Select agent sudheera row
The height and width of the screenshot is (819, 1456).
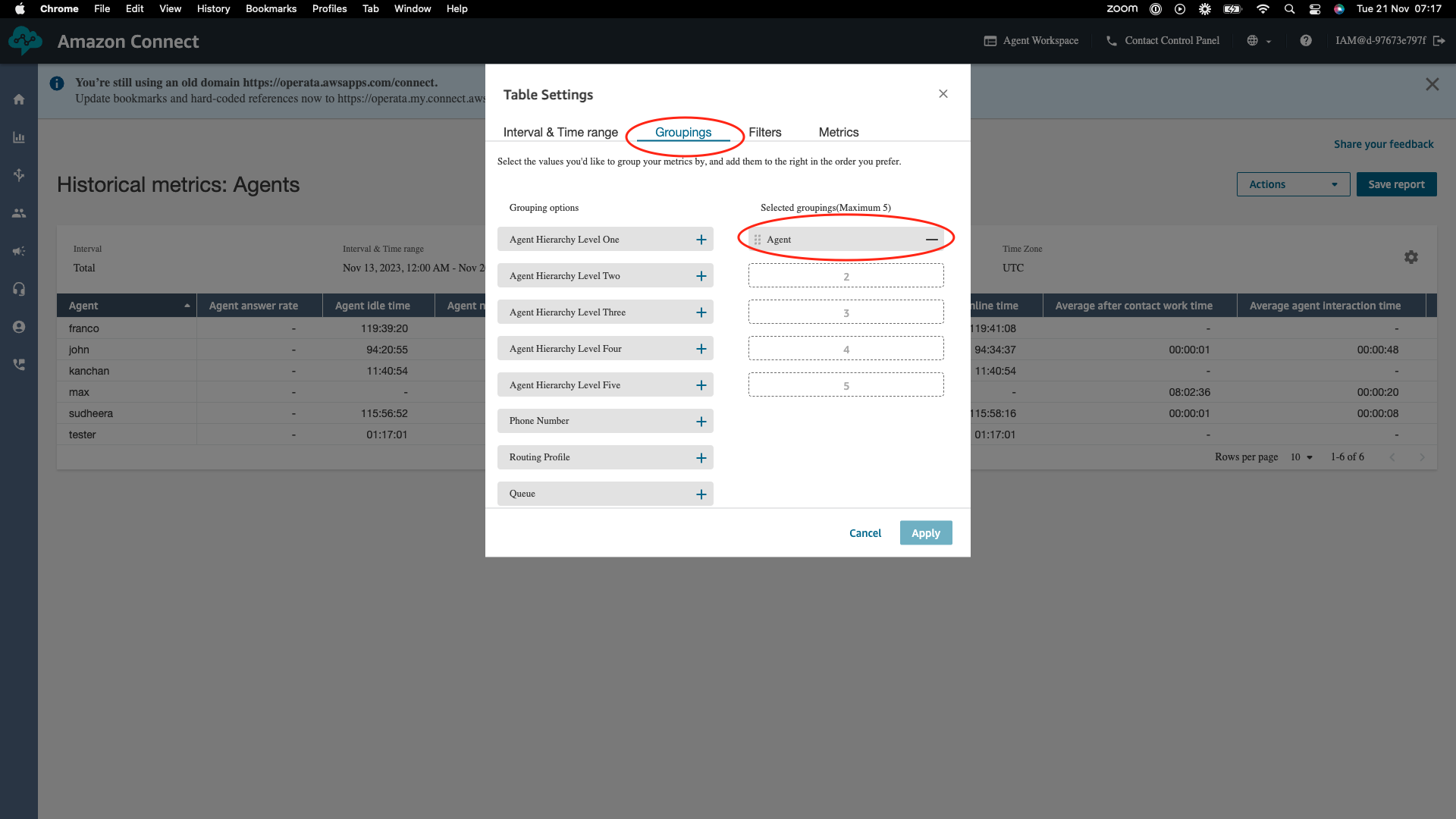point(90,413)
